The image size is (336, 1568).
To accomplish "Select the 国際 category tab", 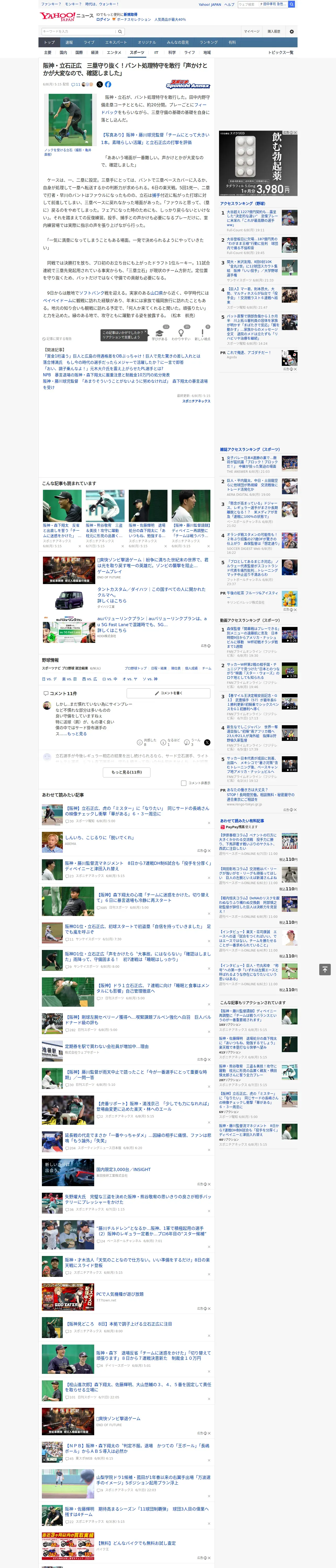I will [79, 53].
